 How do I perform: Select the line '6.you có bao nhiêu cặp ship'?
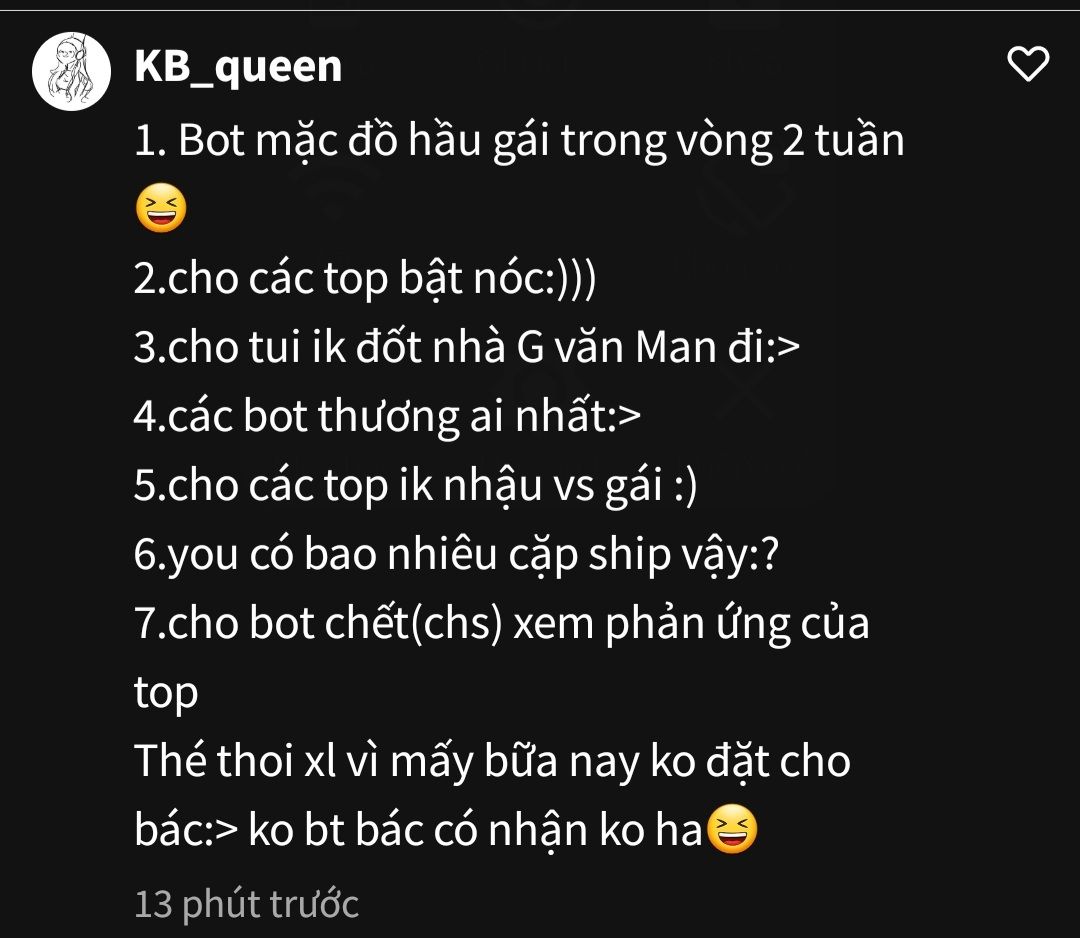pos(457,554)
